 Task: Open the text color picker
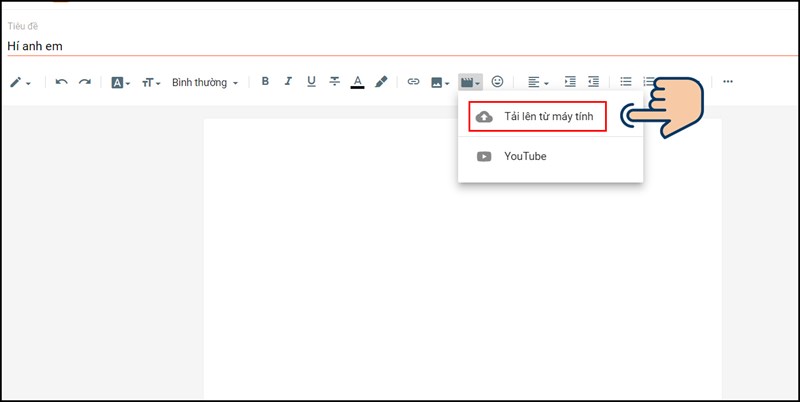(x=358, y=82)
